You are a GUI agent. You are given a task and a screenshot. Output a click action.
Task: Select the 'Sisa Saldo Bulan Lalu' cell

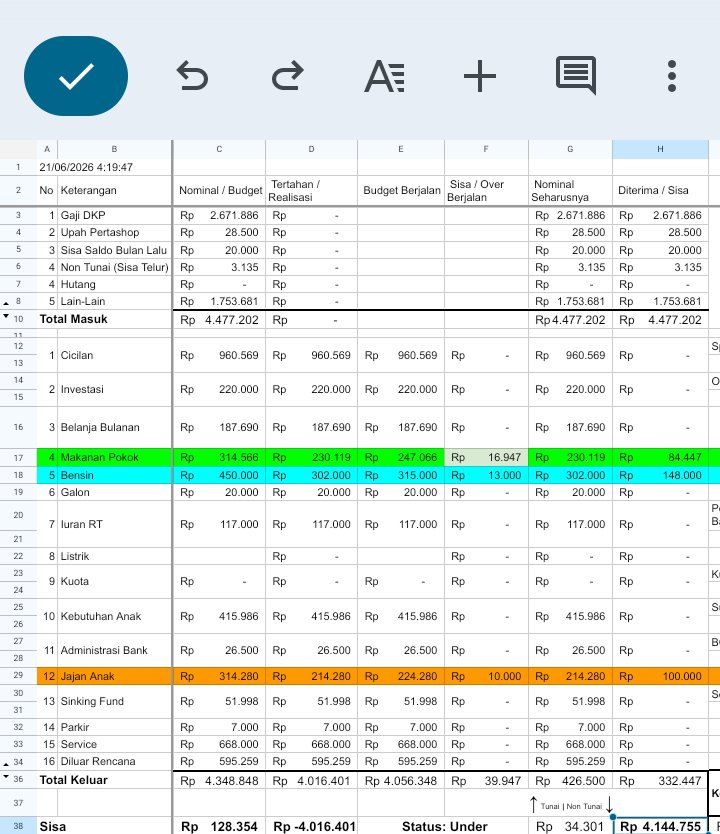(114, 250)
